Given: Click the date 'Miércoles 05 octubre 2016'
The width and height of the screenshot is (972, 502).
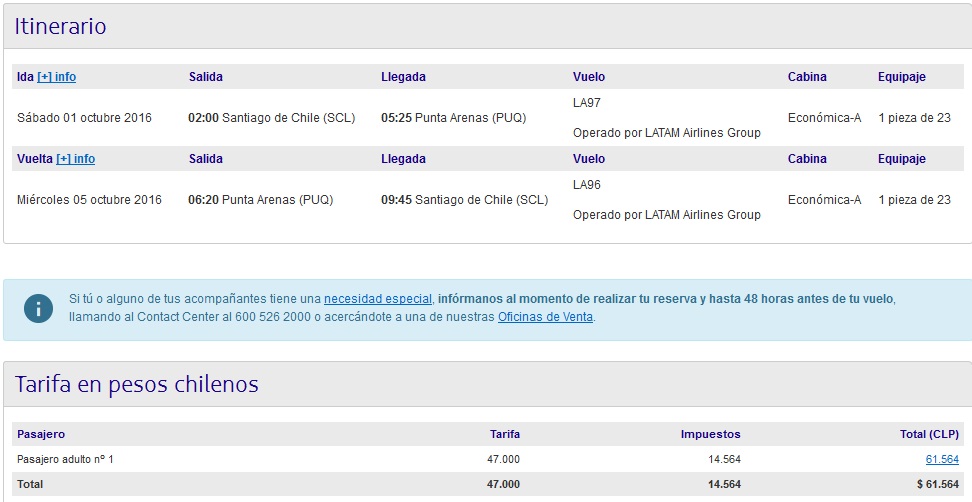Looking at the screenshot, I should pyautogui.click(x=89, y=200).
